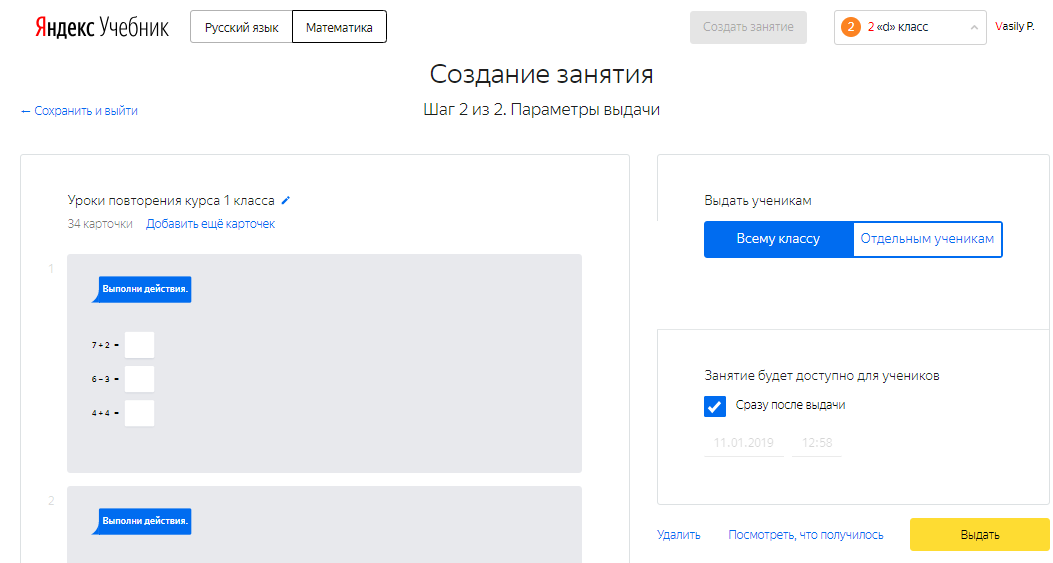The image size is (1053, 563).
Task: Click the time field 12:58
Action: coord(817,443)
